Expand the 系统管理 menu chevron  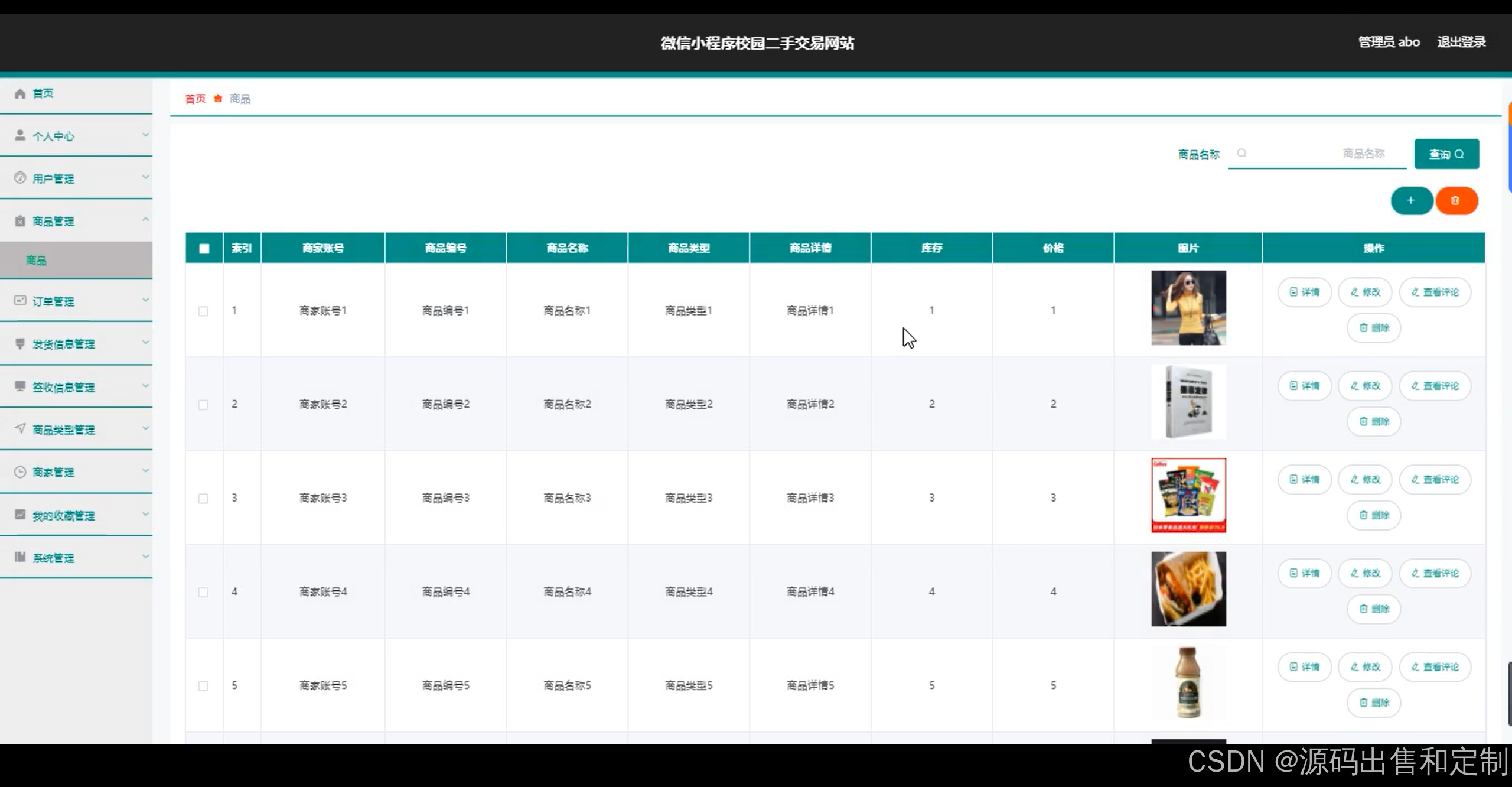coord(145,557)
